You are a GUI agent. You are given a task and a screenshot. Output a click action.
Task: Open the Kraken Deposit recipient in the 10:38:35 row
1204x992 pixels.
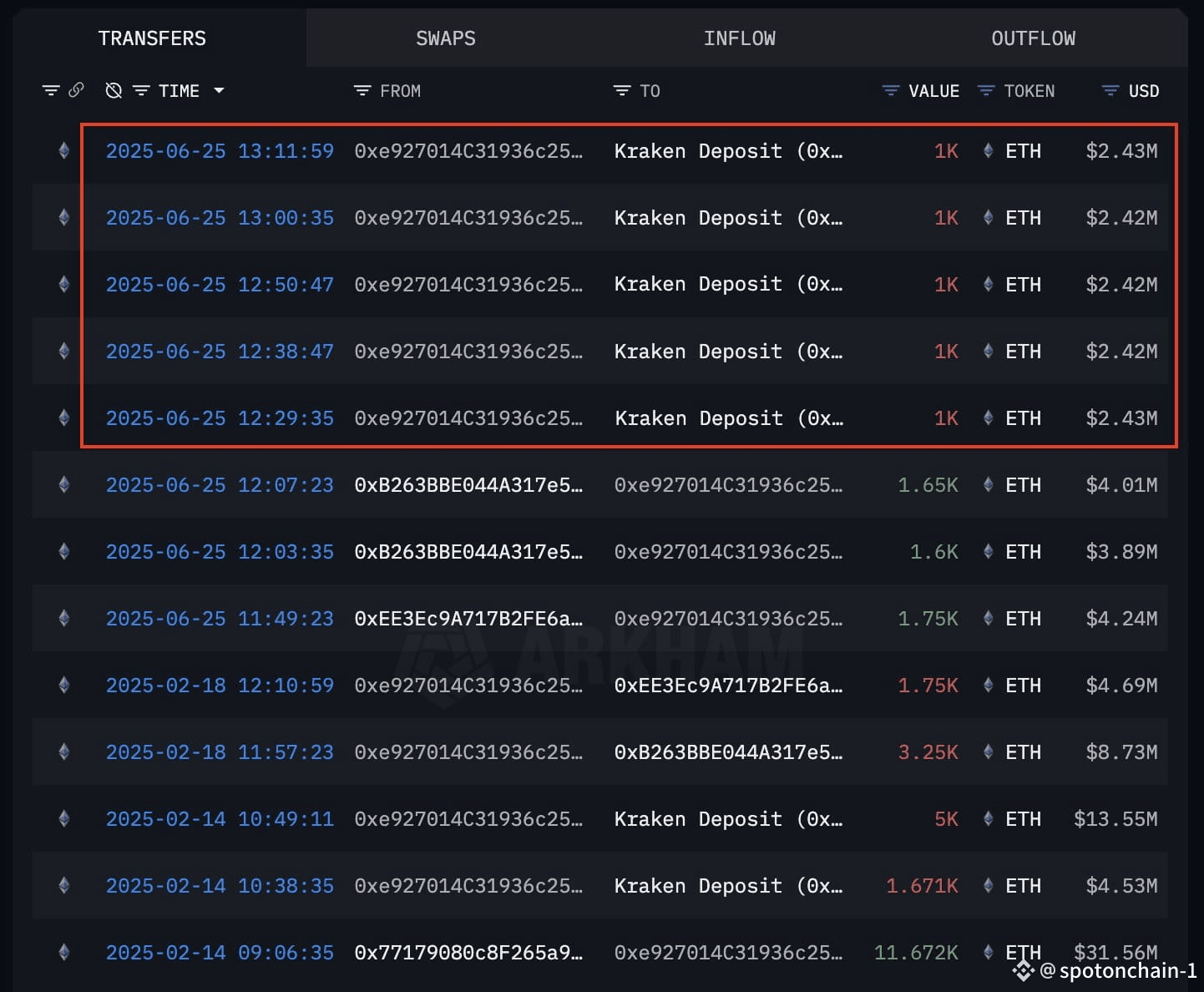728,886
